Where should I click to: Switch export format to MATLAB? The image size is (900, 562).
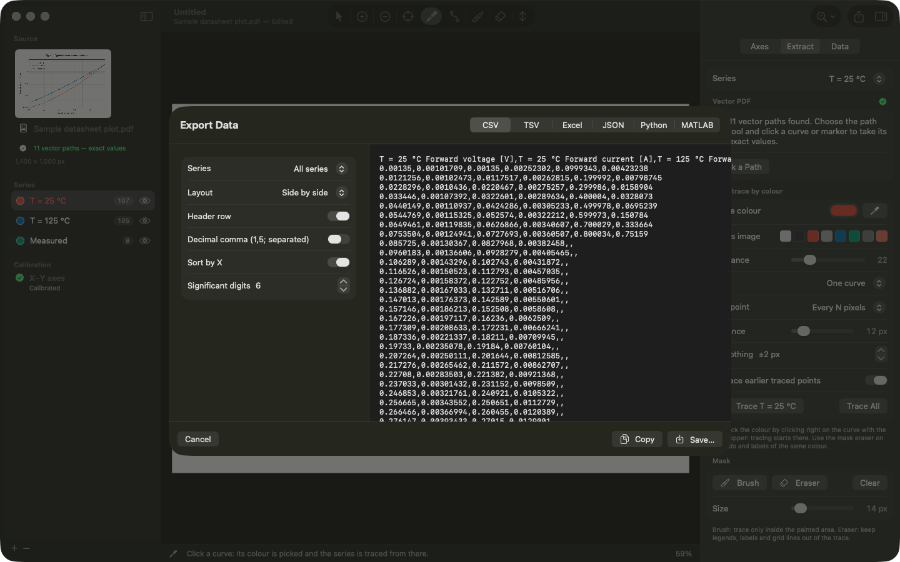tap(697, 125)
